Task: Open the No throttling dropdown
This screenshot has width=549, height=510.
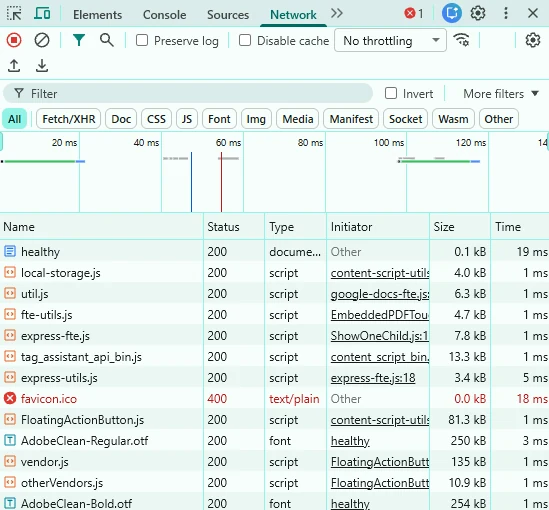Action: click(390, 40)
